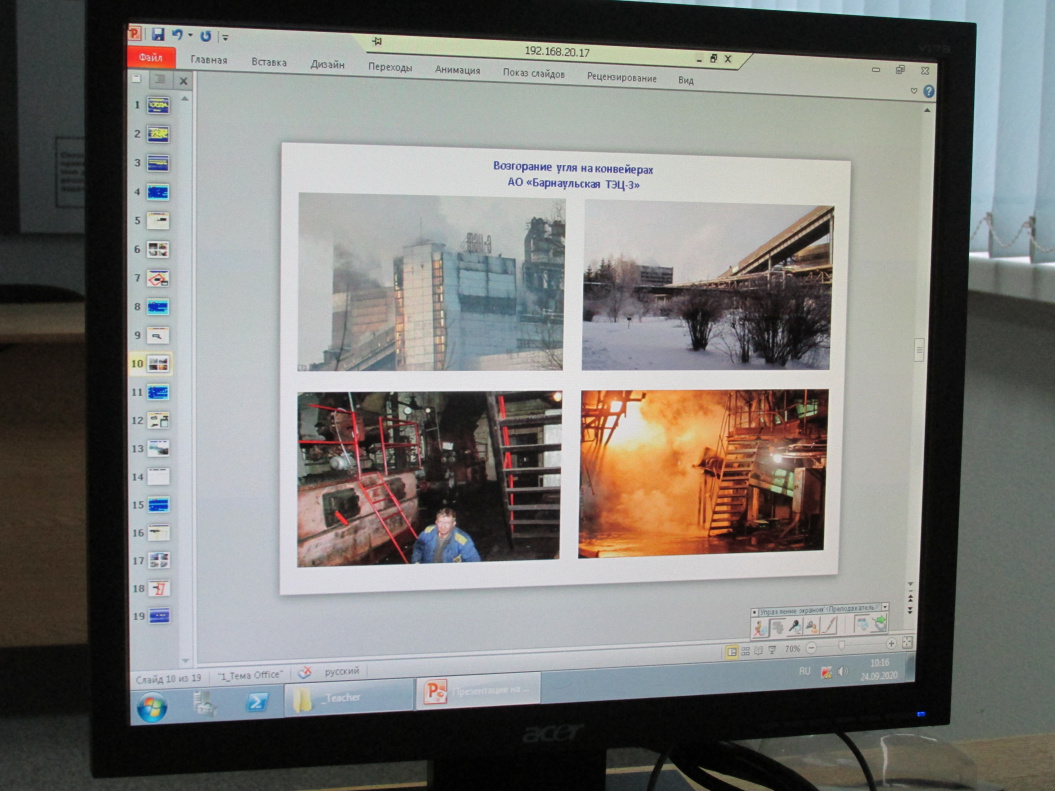Image resolution: width=1055 pixels, height=791 pixels.
Task: Open screen control toolbar dropdown arrow
Action: [884, 607]
